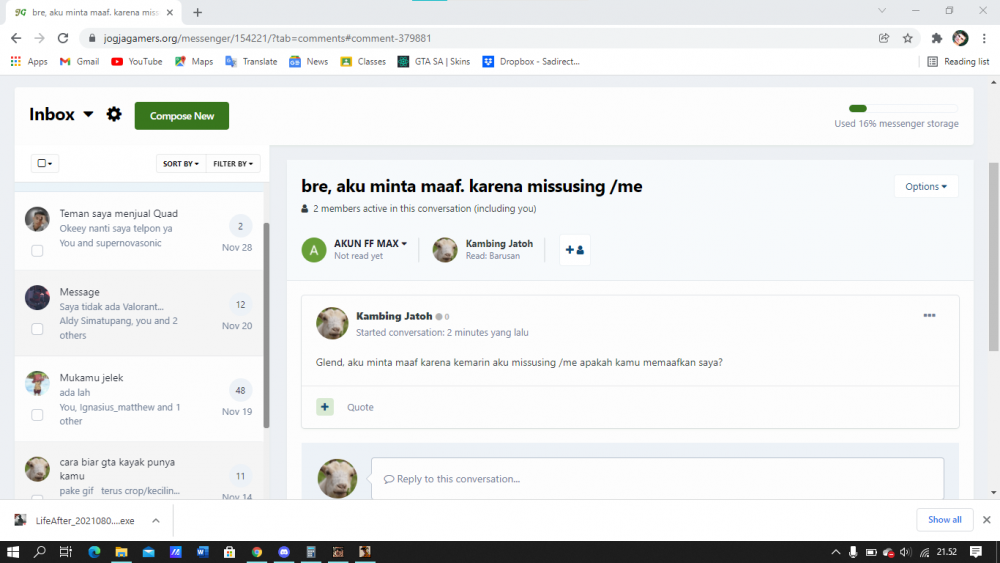The width and height of the screenshot is (1000, 563).
Task: Open GTA SA | Skins bookmark
Action: [434, 62]
